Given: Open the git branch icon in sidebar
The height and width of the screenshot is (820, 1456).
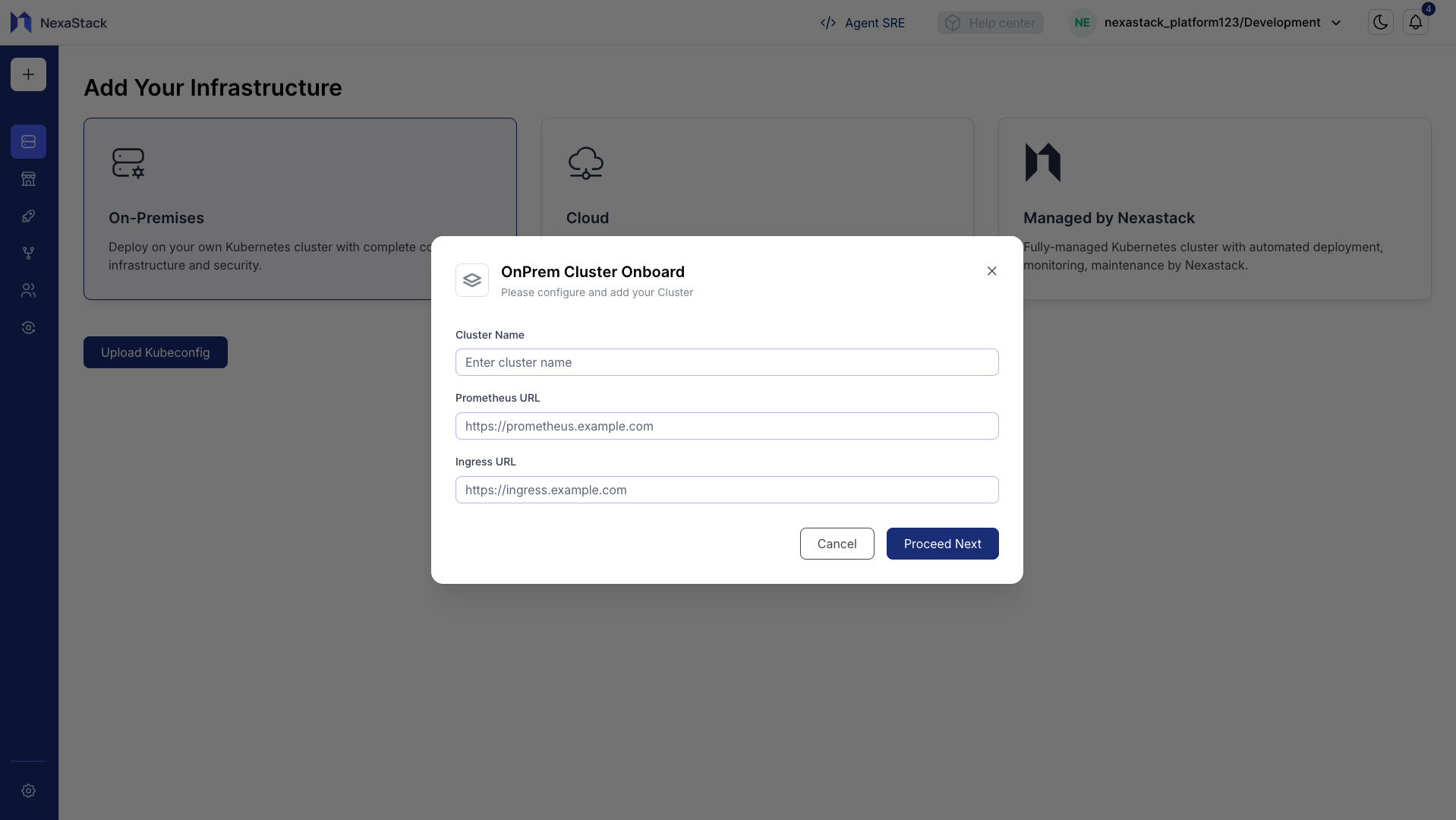Looking at the screenshot, I should [x=28, y=253].
